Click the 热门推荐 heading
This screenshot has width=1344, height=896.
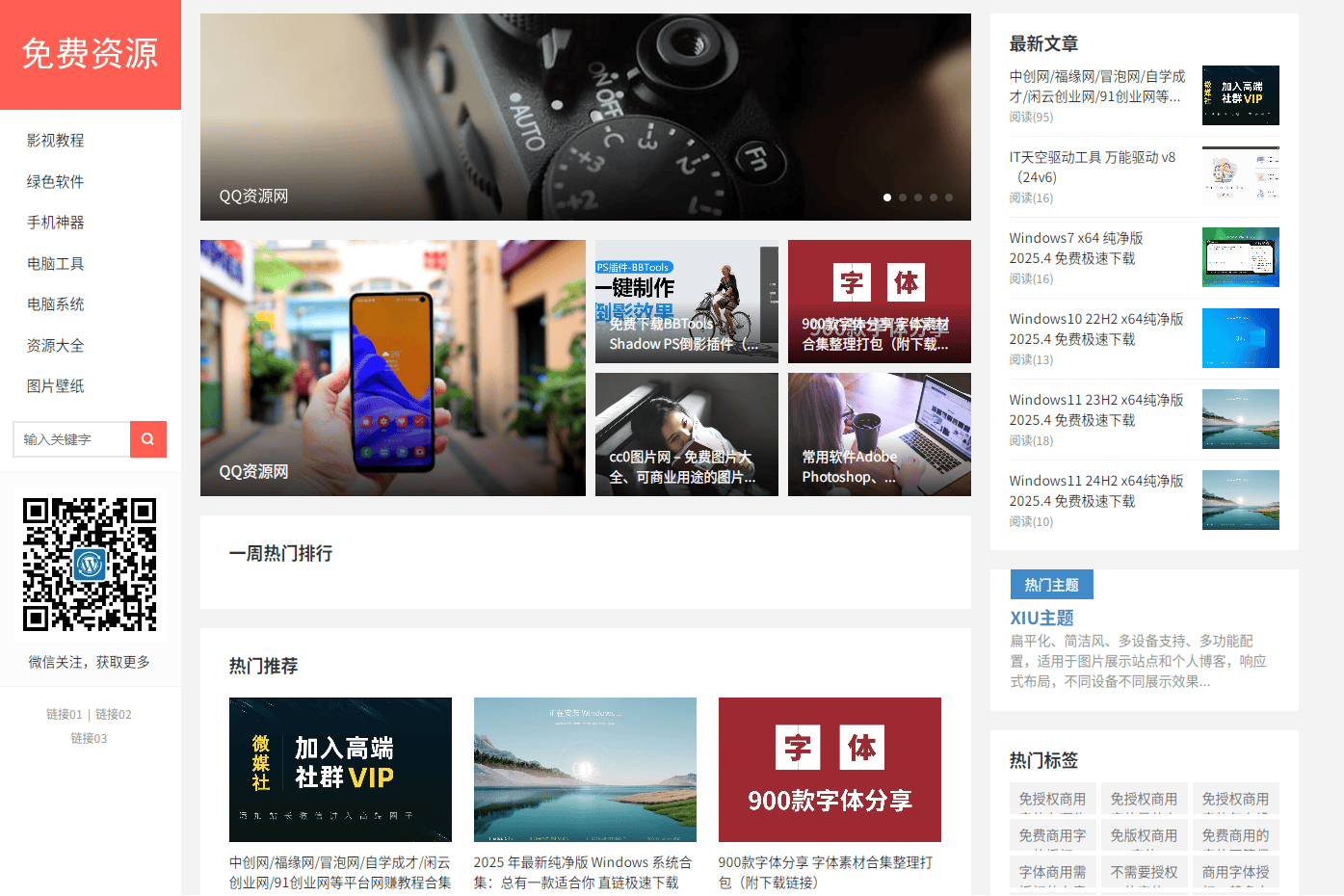pos(263,667)
